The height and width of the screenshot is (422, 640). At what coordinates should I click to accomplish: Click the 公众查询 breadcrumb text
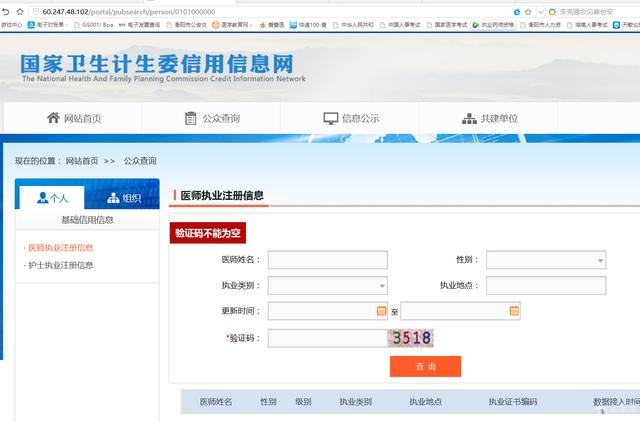(x=140, y=161)
